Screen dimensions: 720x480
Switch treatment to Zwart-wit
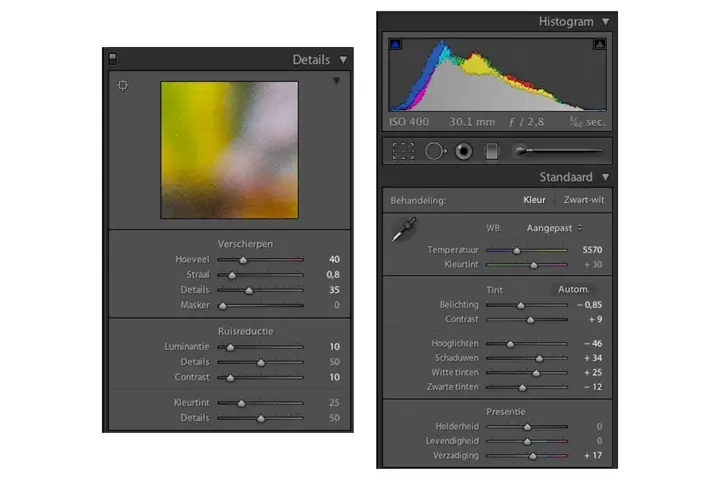pyautogui.click(x=583, y=200)
